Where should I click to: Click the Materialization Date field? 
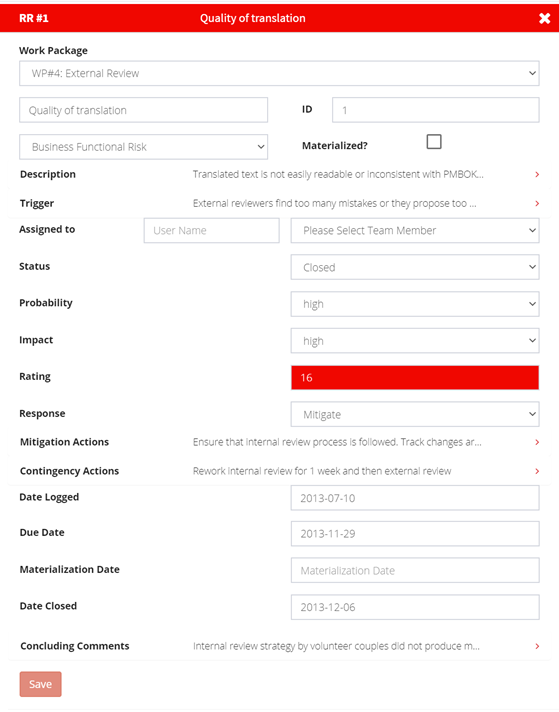415,570
